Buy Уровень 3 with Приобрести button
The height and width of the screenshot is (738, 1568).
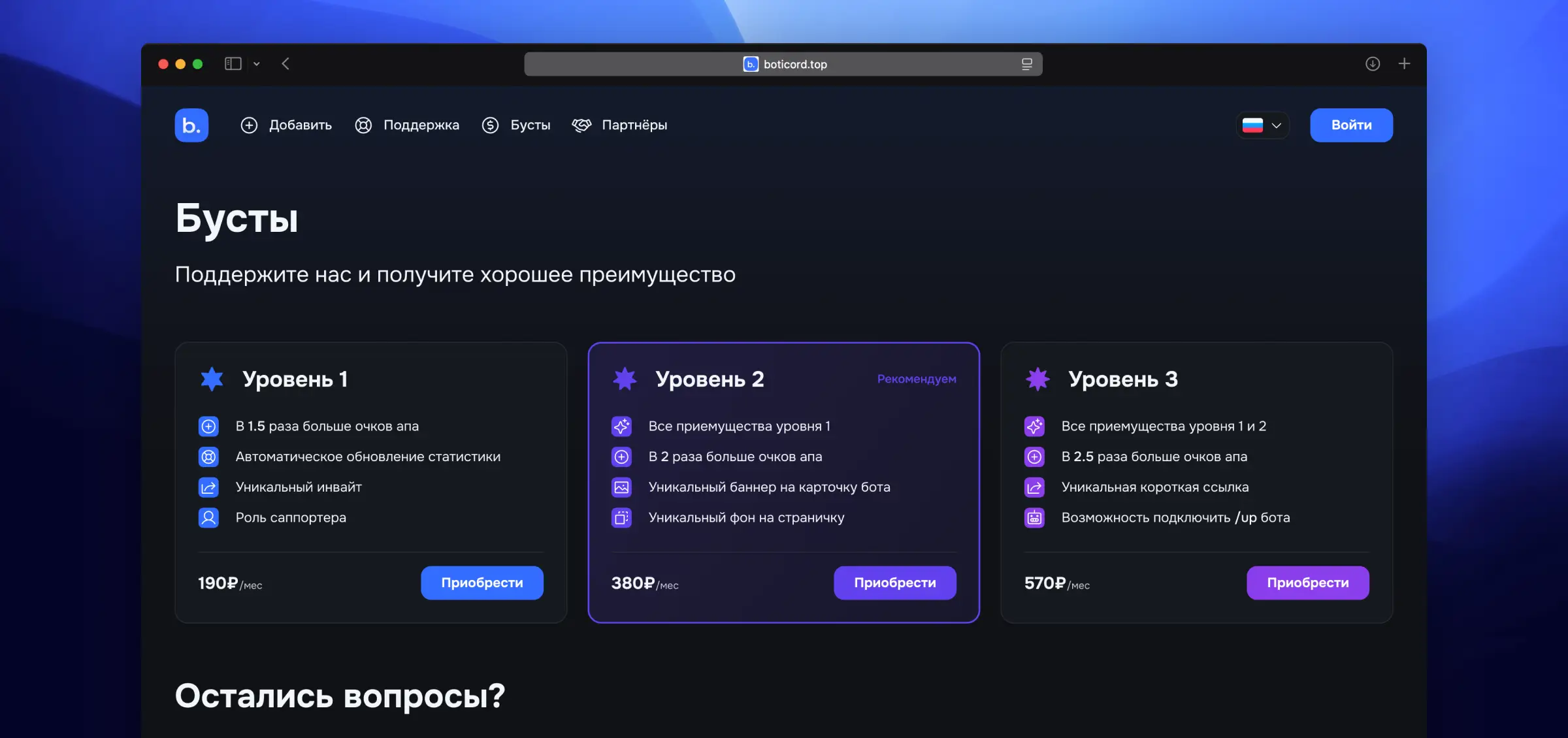1308,583
